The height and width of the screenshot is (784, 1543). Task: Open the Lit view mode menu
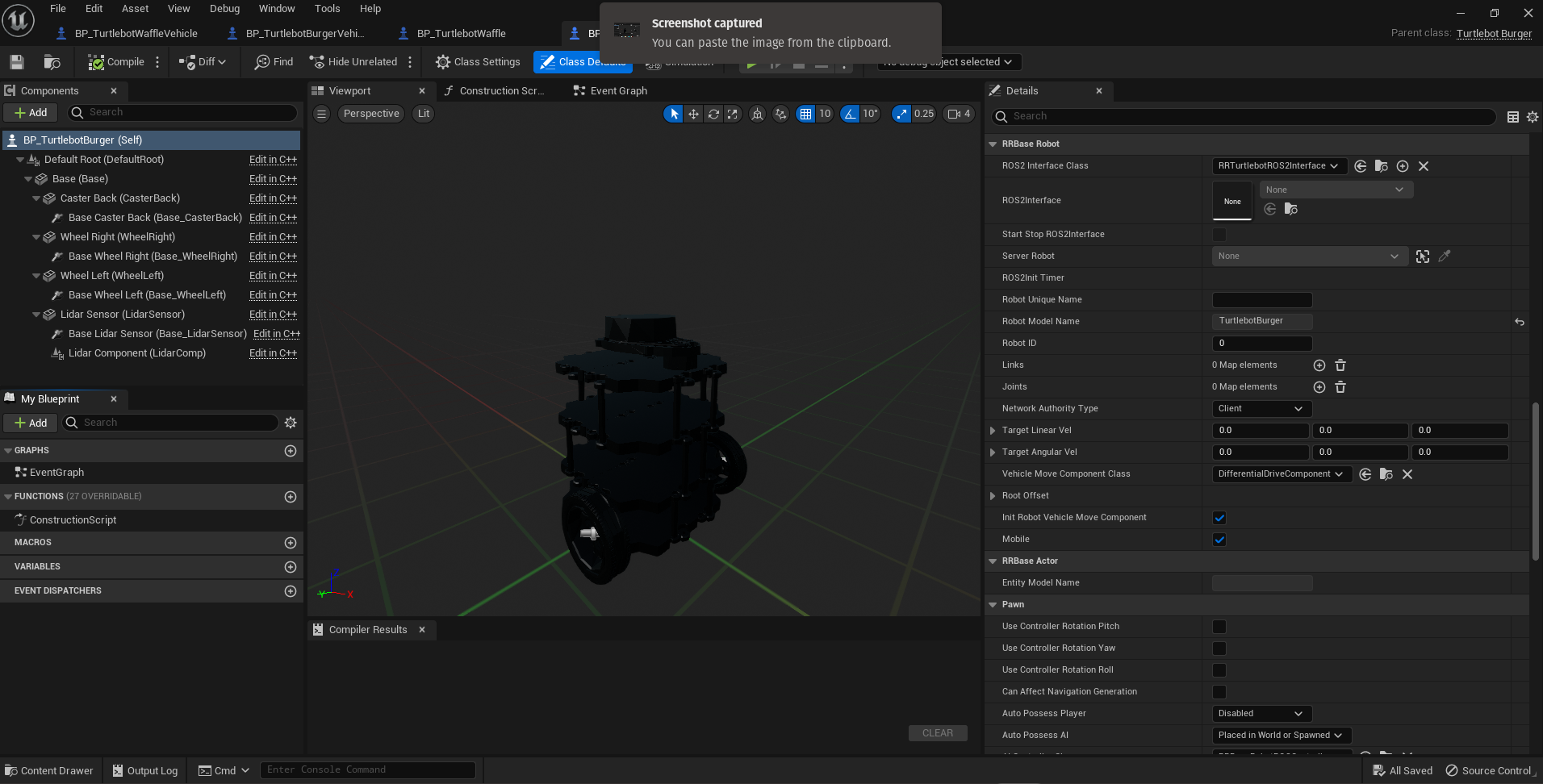(424, 114)
